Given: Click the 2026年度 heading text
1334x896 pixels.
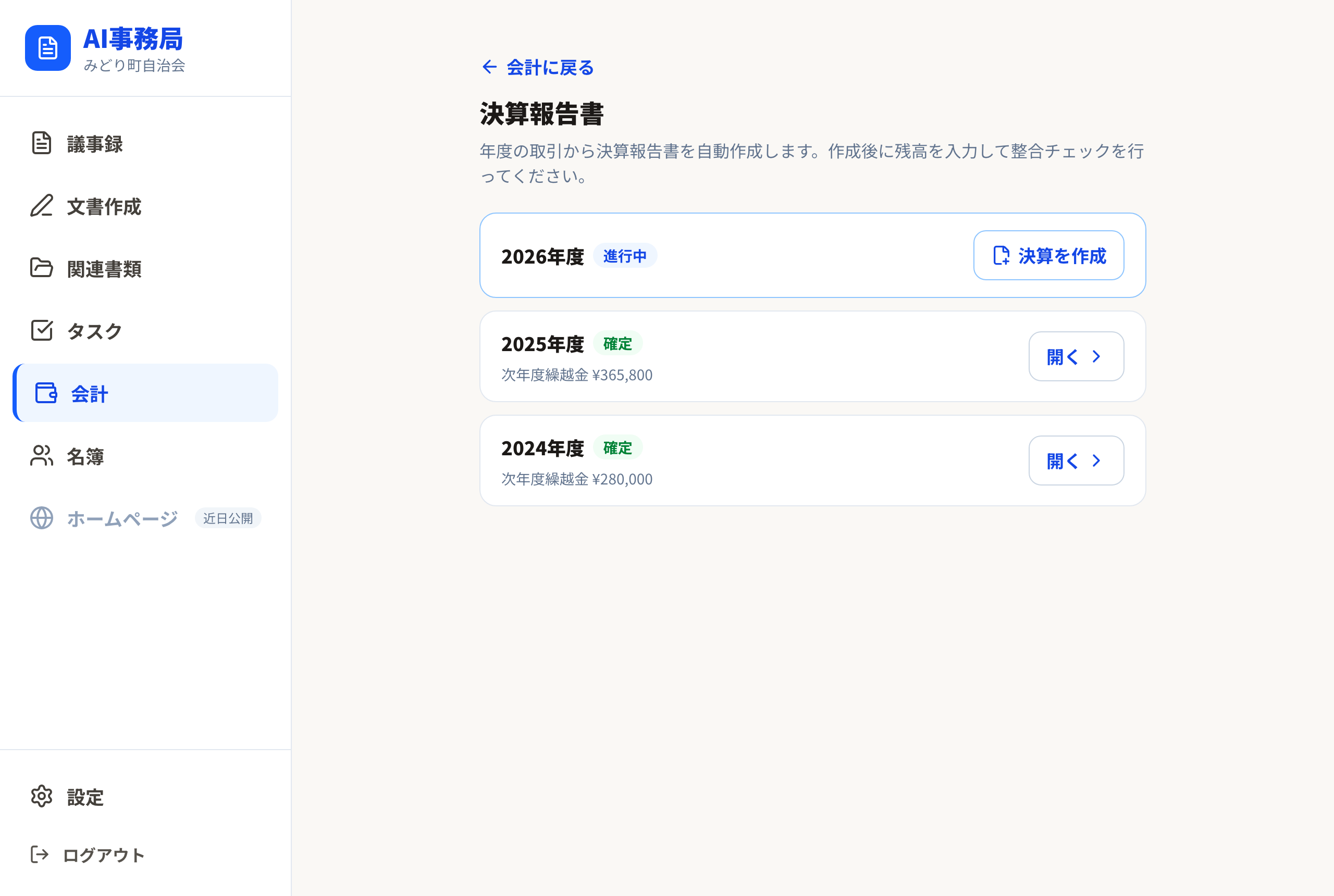Looking at the screenshot, I should click(x=542, y=256).
